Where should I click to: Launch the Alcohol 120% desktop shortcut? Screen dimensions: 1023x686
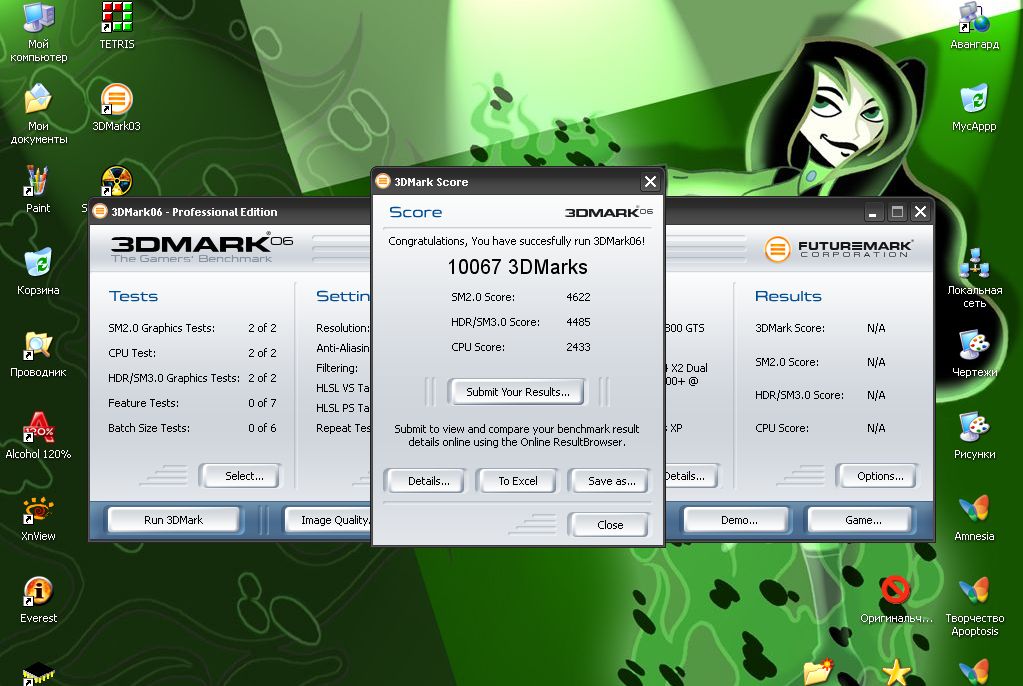click(38, 436)
